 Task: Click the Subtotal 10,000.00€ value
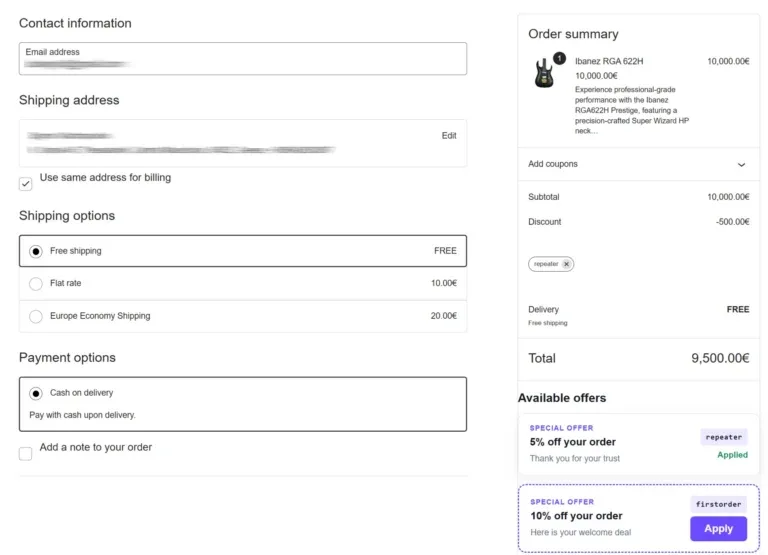(728, 196)
